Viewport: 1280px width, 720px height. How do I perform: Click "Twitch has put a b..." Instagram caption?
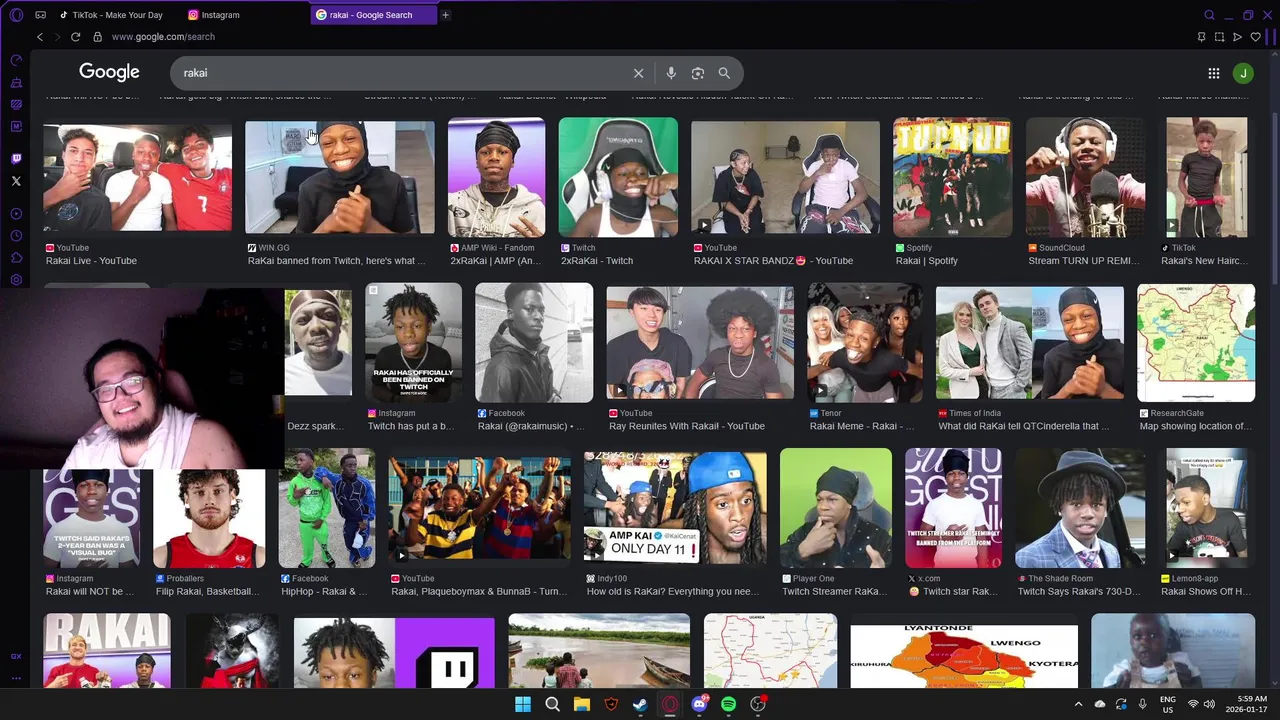411,426
